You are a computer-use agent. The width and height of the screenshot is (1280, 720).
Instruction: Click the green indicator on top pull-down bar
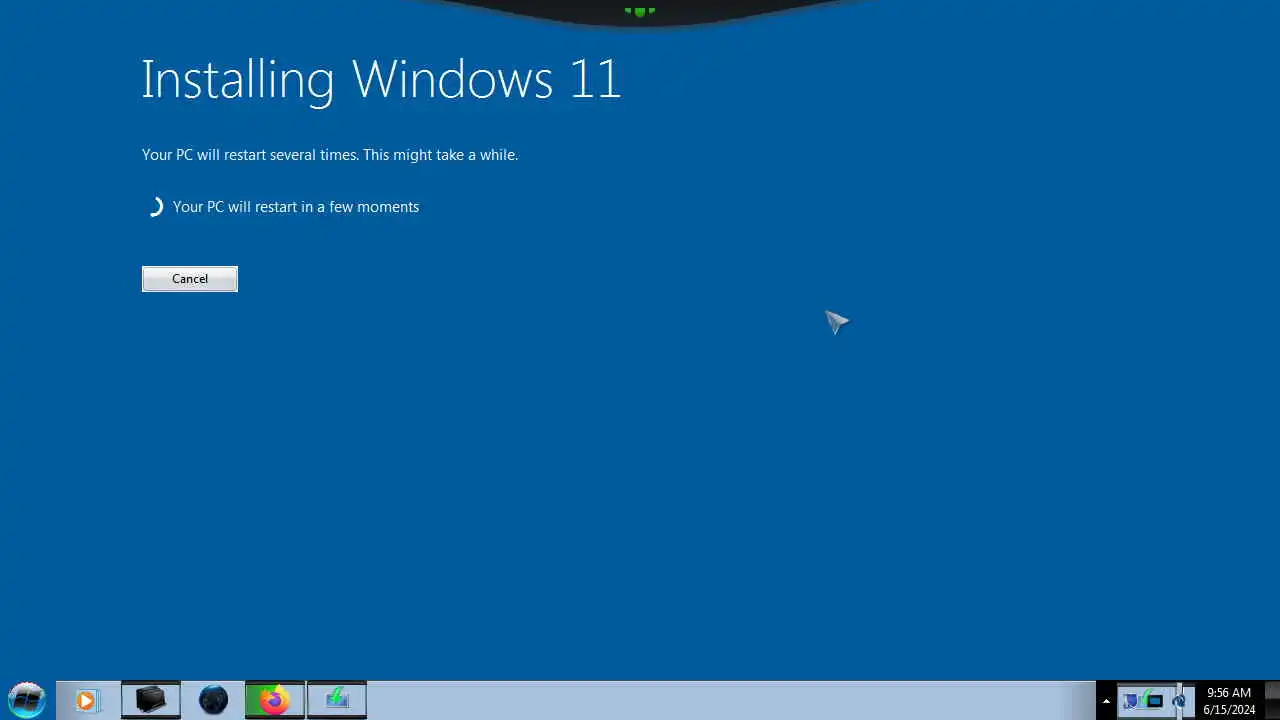(x=640, y=12)
